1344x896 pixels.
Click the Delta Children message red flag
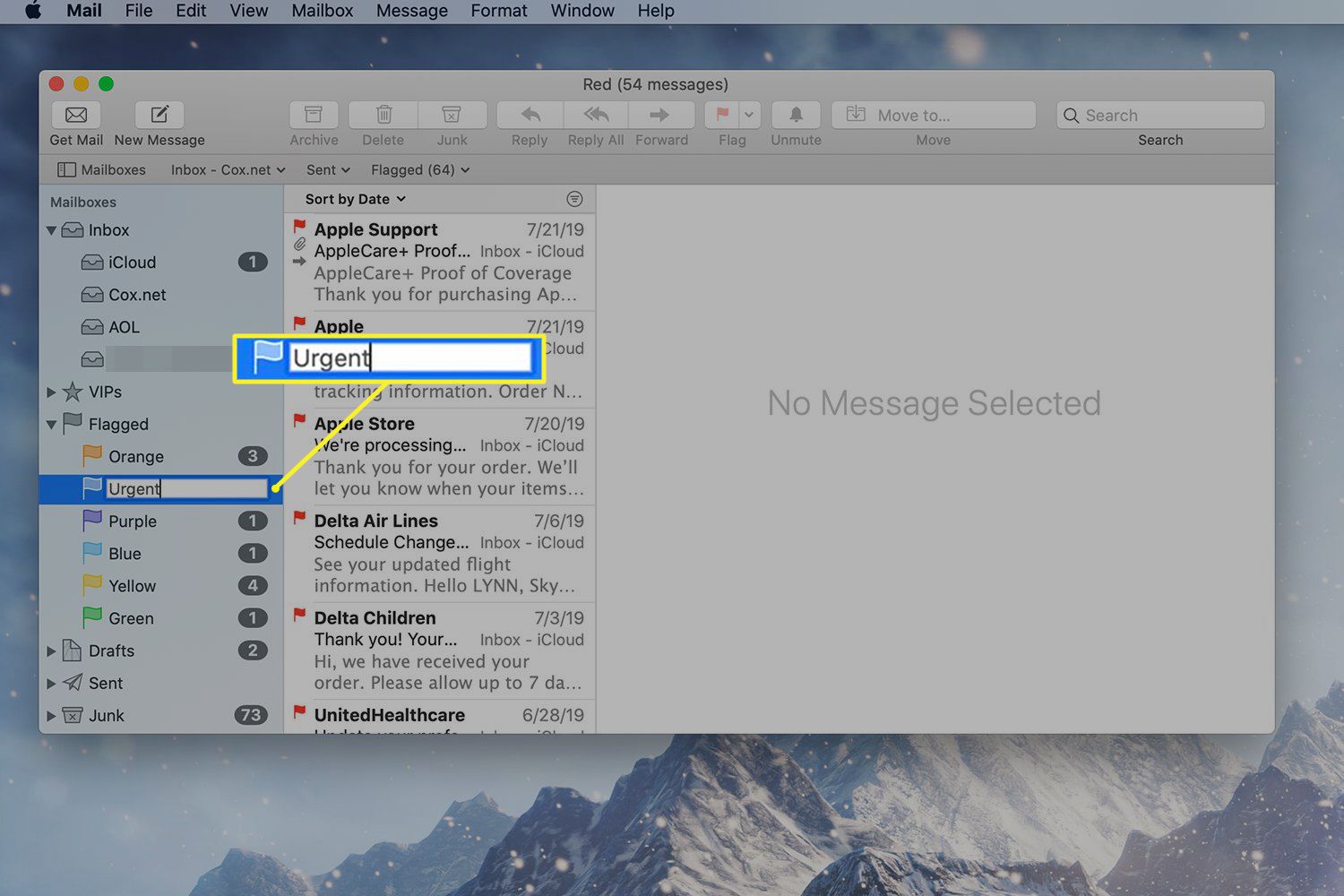299,615
